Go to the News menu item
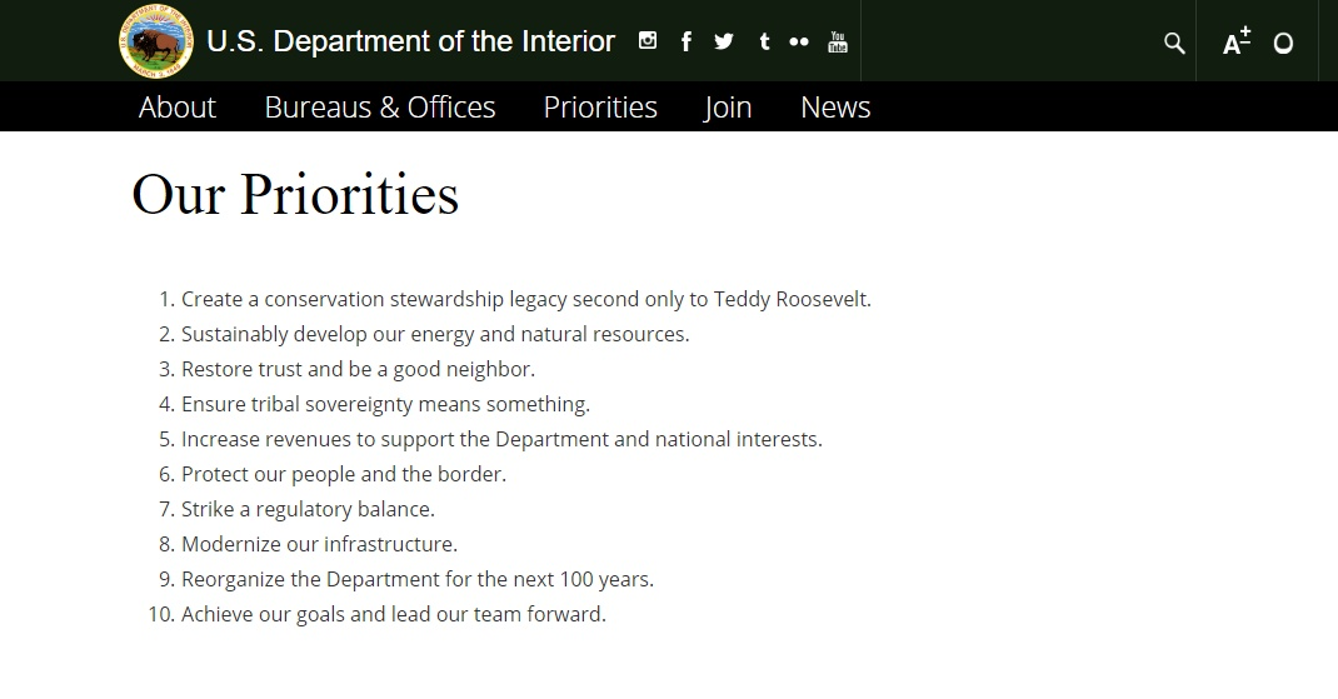The image size is (1338, 699). [835, 107]
